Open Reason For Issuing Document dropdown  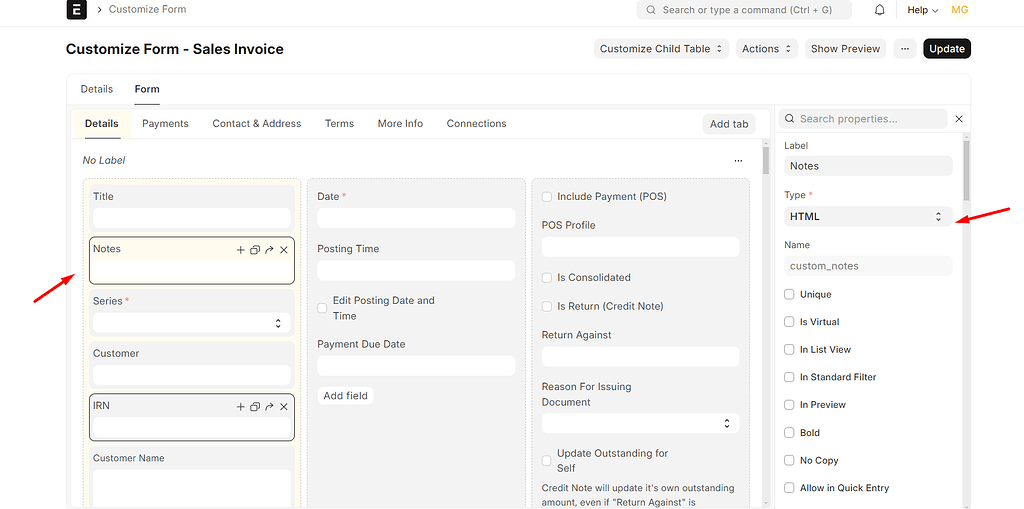(x=641, y=423)
